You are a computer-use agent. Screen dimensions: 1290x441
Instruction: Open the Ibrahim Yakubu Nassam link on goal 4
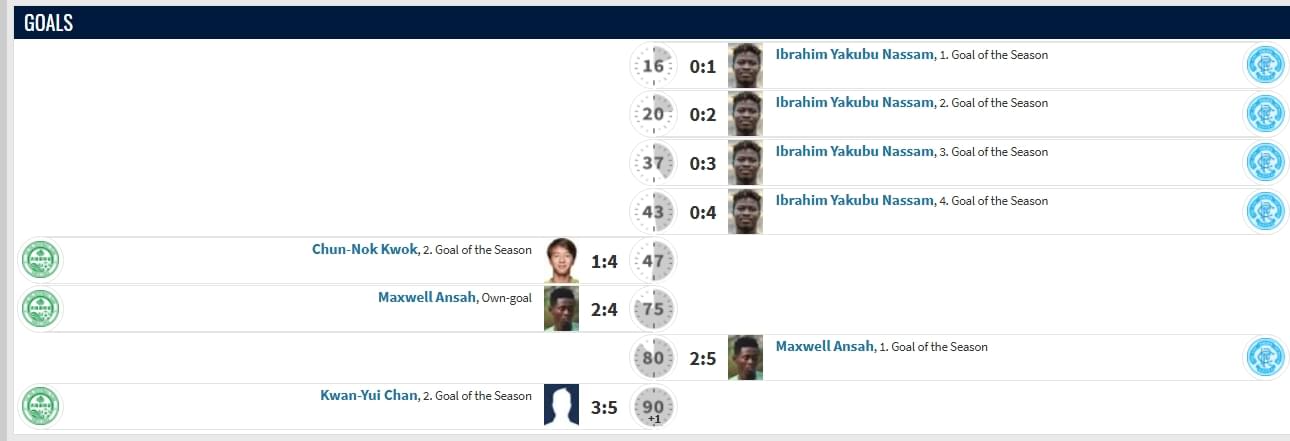(x=855, y=201)
